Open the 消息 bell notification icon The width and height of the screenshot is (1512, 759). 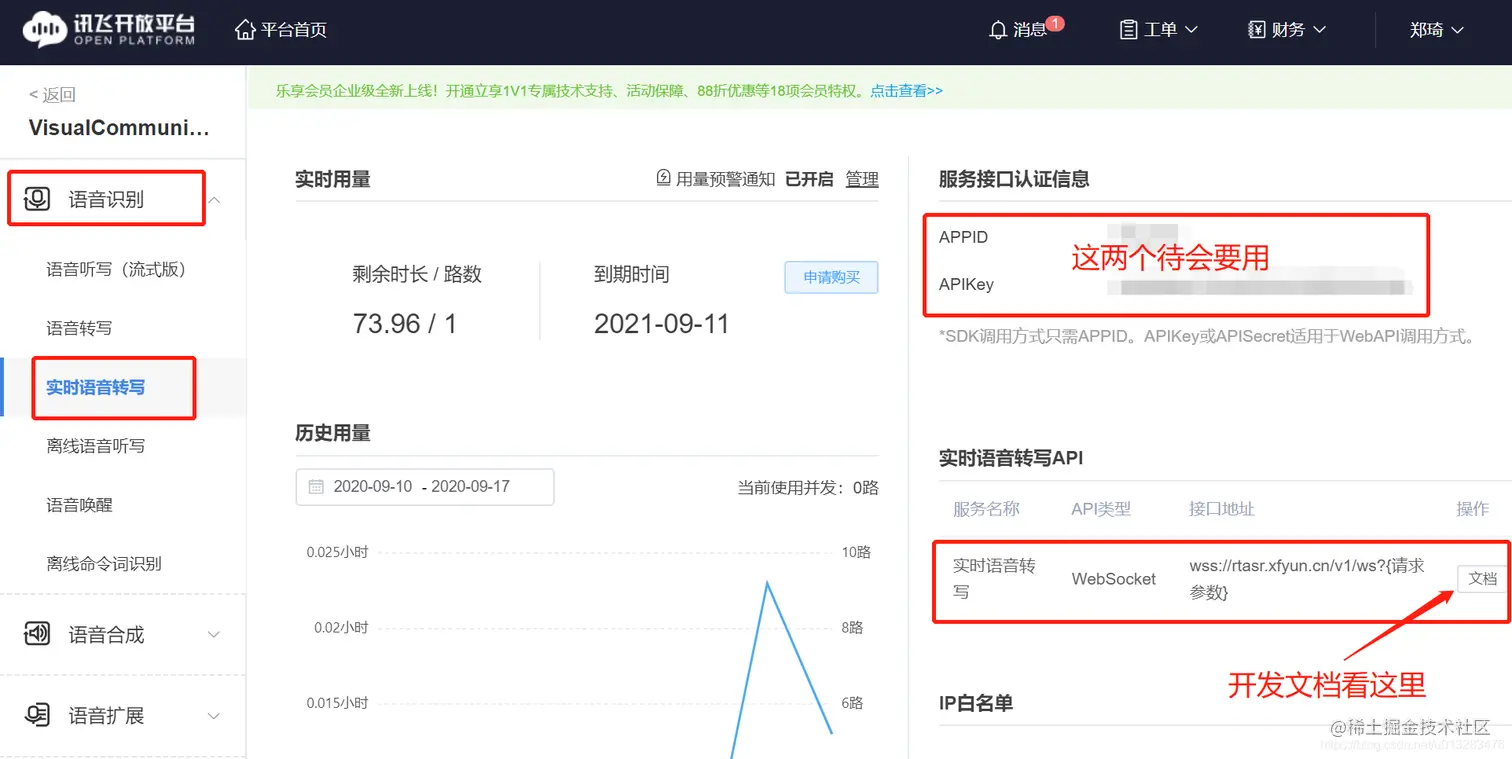click(x=998, y=30)
